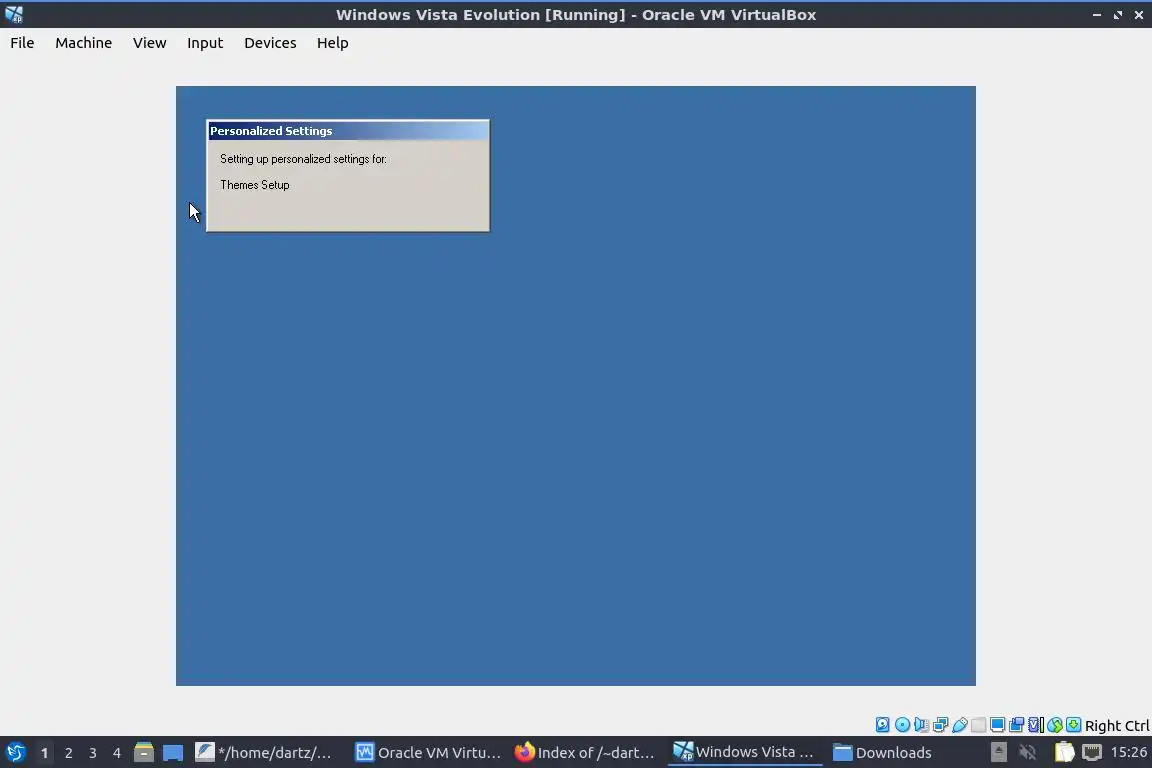This screenshot has width=1152, height=768.
Task: Open the Devices menu
Action: [270, 43]
